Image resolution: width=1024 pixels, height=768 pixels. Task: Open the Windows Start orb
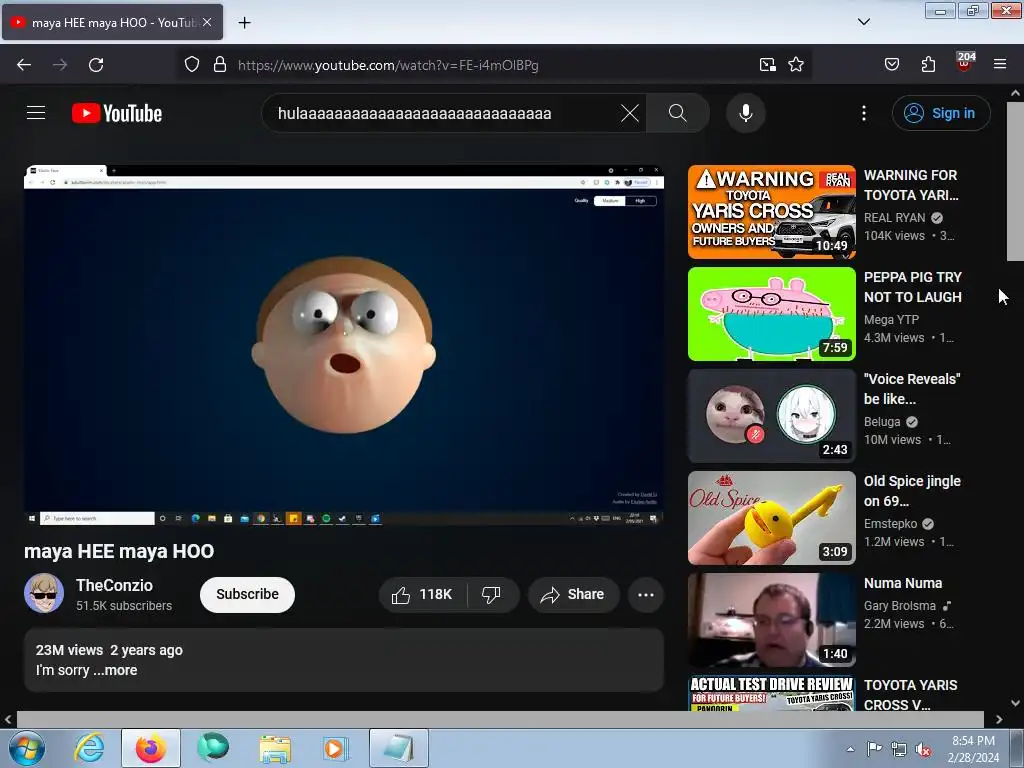click(27, 748)
